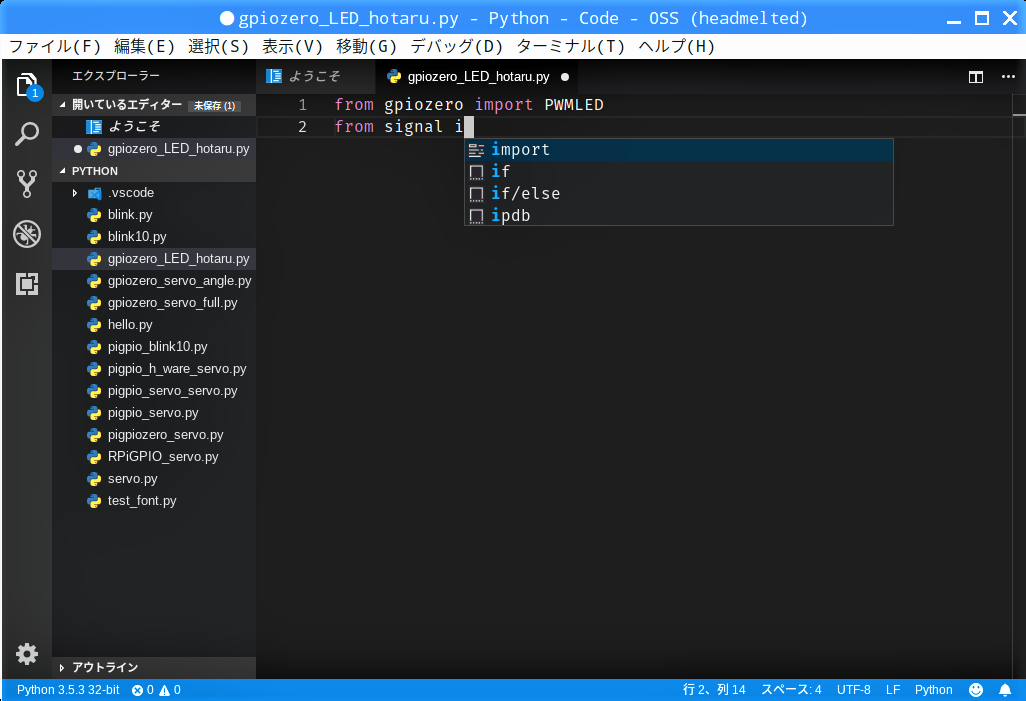Select the 'if' snippet suggestion
Screen dimensions: 1026x701
click(x=679, y=171)
